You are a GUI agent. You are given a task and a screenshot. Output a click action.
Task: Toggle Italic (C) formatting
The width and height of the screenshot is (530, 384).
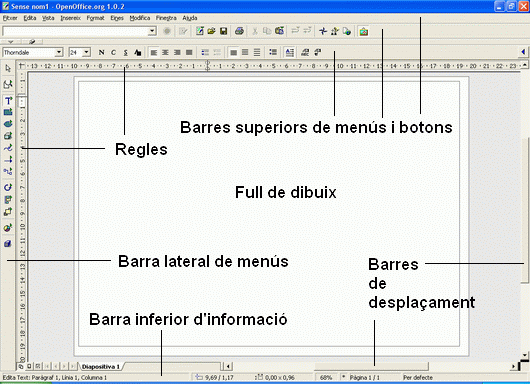114,52
